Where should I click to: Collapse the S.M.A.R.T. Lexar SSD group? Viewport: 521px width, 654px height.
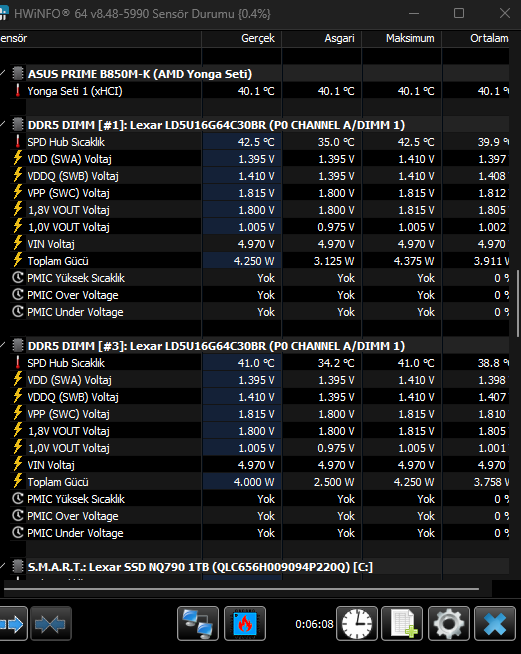(x=3, y=567)
